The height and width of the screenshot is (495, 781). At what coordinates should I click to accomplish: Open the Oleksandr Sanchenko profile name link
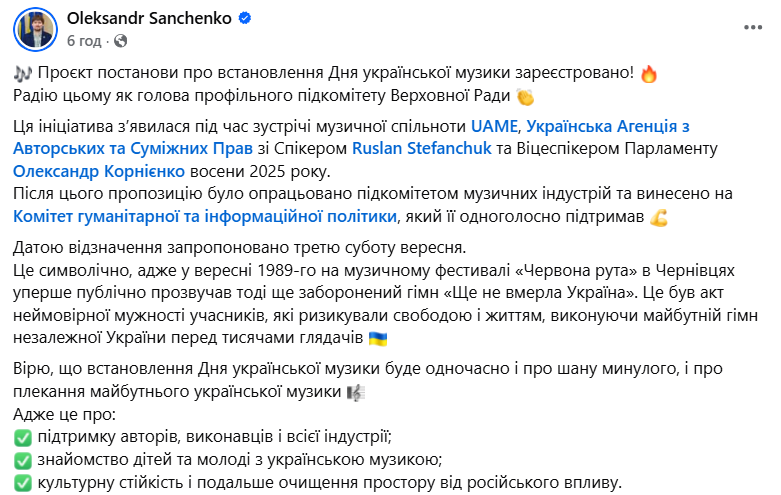143,19
